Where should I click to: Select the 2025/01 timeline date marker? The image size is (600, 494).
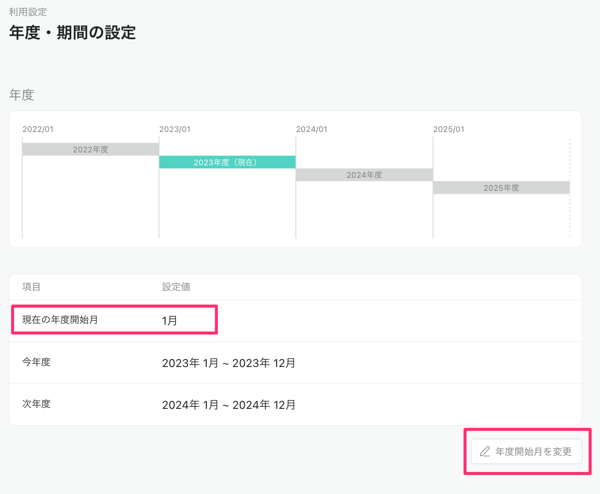click(449, 129)
